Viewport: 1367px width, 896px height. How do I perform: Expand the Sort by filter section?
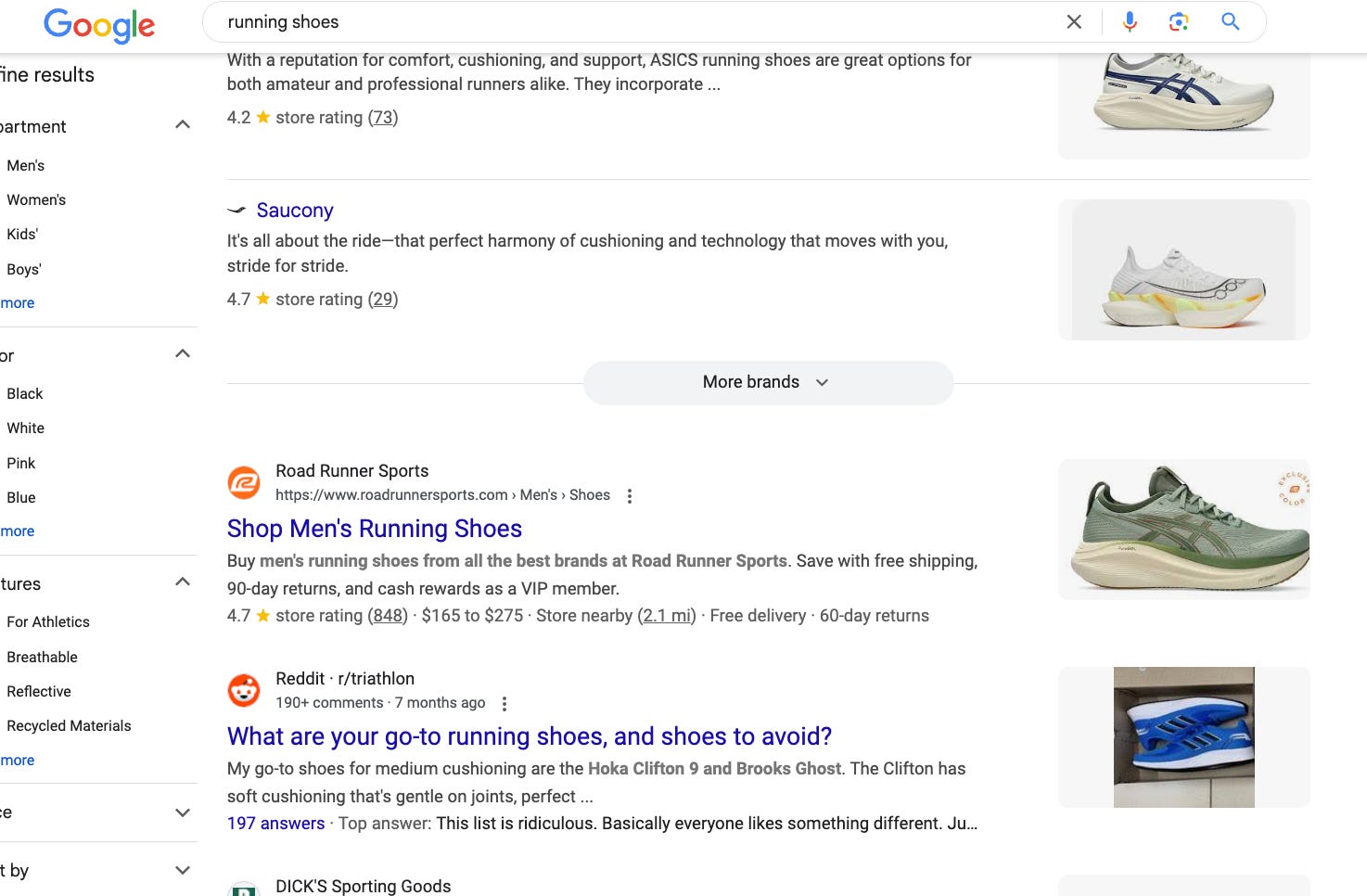tap(183, 870)
